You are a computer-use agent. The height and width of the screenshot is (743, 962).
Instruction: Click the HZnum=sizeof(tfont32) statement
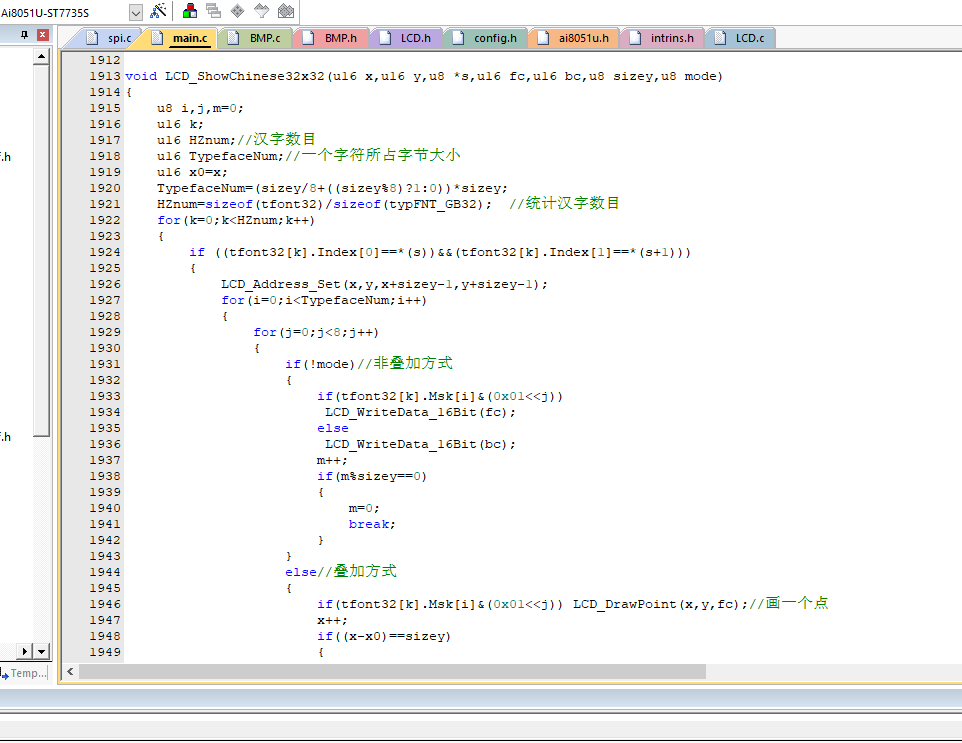coord(324,204)
